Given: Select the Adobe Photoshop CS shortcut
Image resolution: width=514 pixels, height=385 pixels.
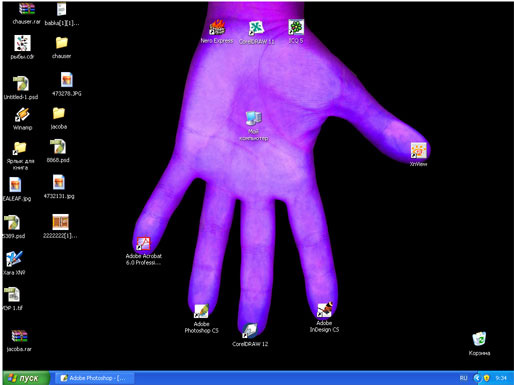Looking at the screenshot, I should click(201, 311).
